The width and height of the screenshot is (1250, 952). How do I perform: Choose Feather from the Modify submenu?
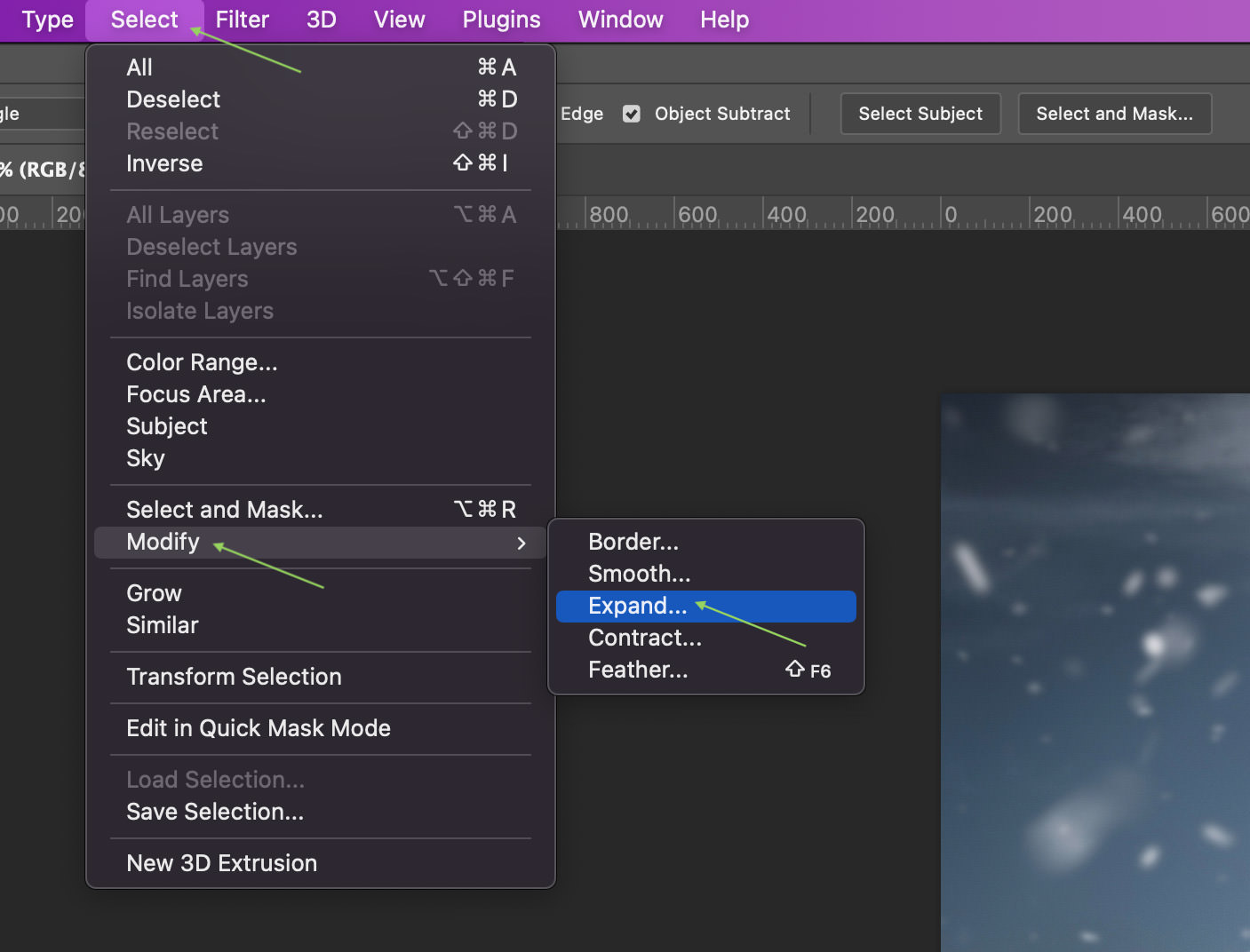click(638, 670)
